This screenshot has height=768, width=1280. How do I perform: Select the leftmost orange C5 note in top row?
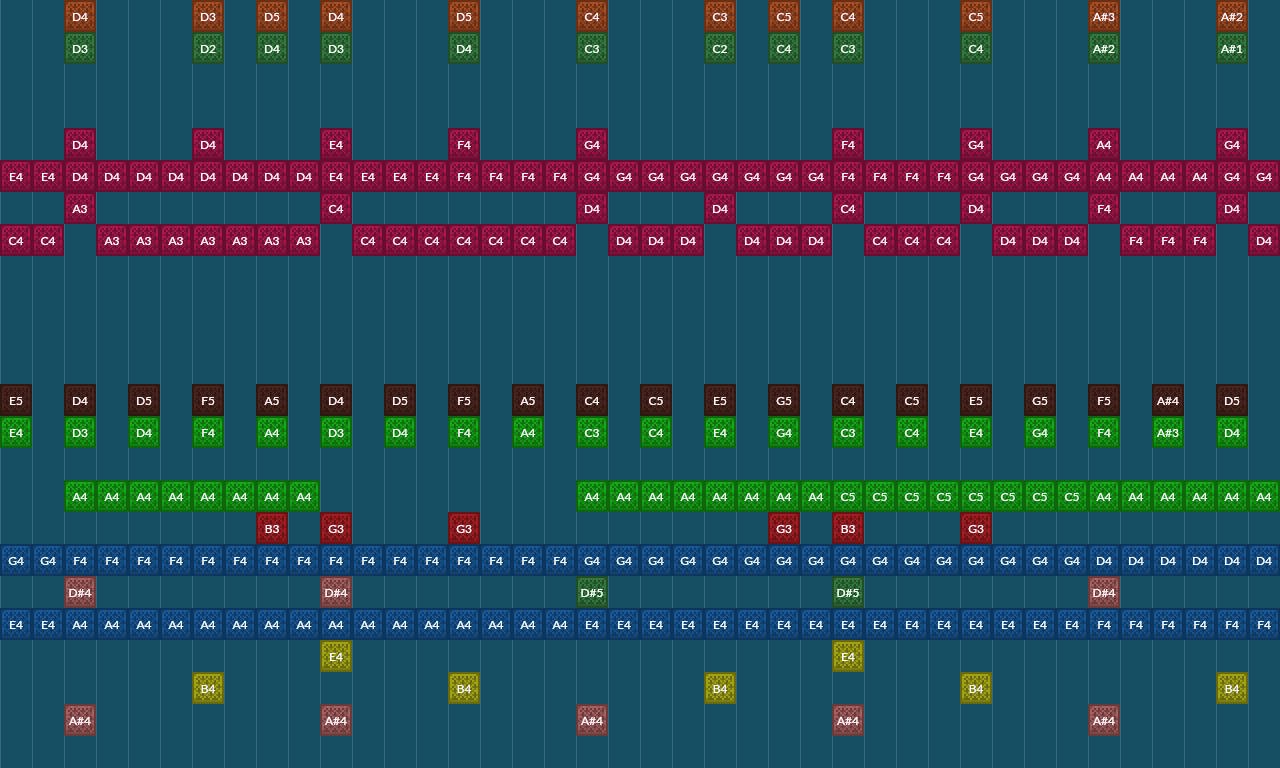[783, 17]
